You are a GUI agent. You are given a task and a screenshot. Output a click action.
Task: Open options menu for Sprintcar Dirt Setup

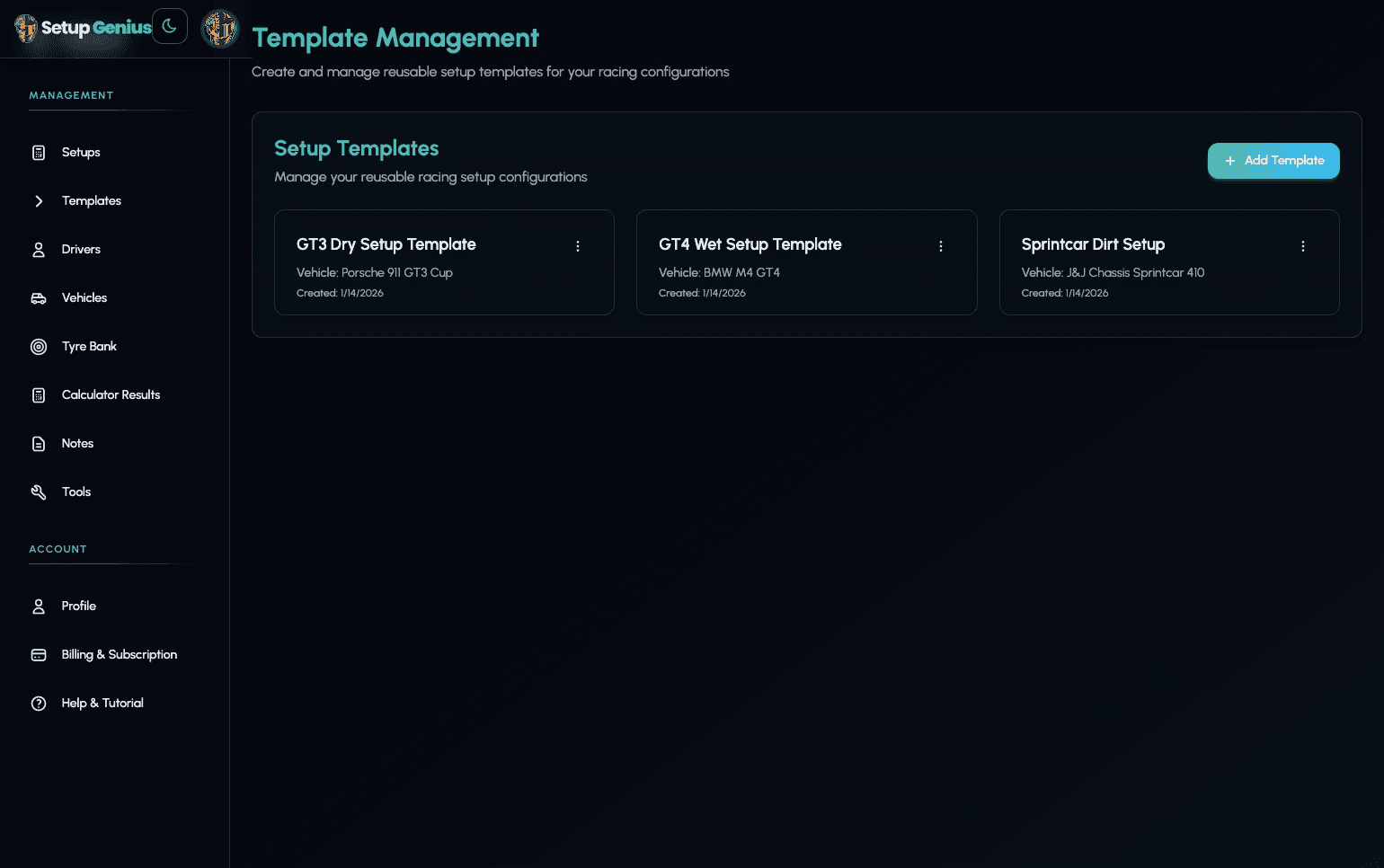[1303, 246]
